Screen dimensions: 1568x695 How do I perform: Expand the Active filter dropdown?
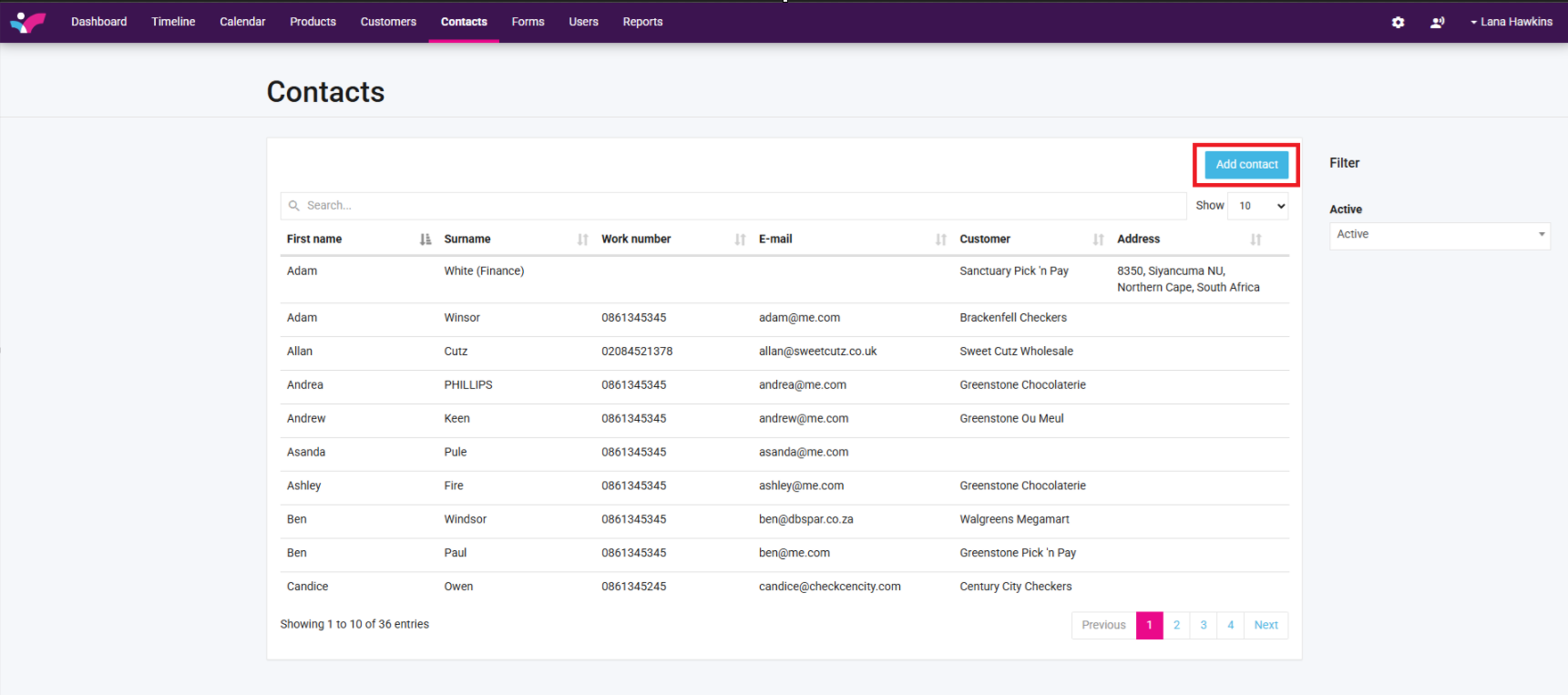[1439, 235]
